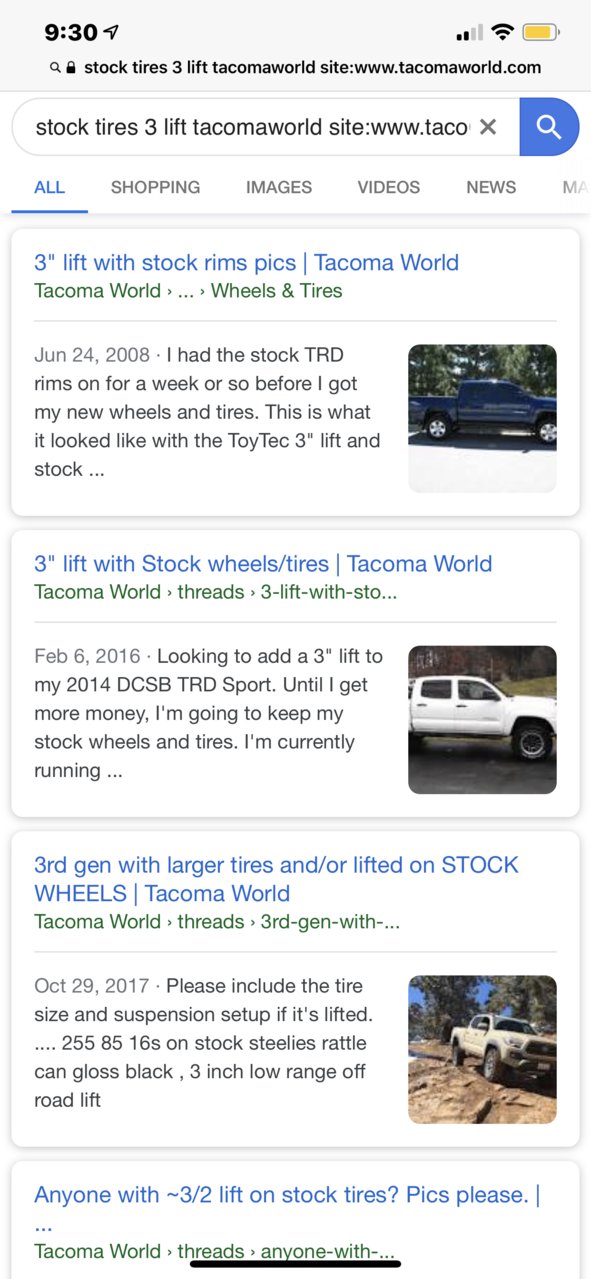Open '3rd gen with larger tires' result link
591x1279 pixels.
point(276,879)
